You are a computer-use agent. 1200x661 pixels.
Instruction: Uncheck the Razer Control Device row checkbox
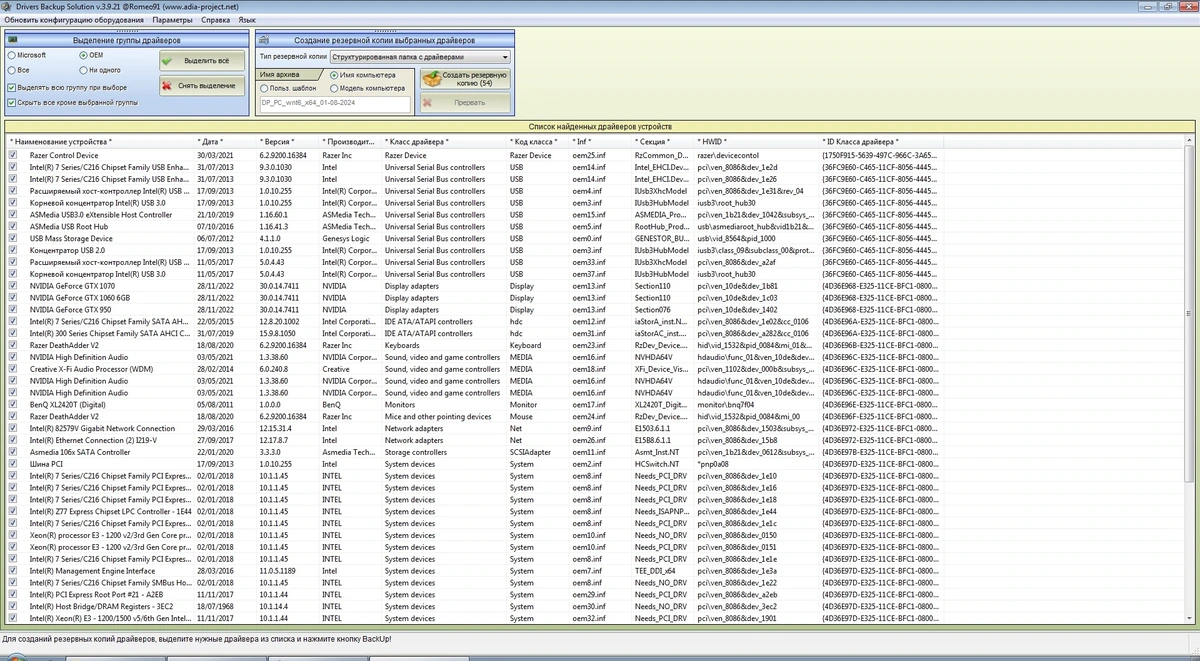click(x=13, y=155)
